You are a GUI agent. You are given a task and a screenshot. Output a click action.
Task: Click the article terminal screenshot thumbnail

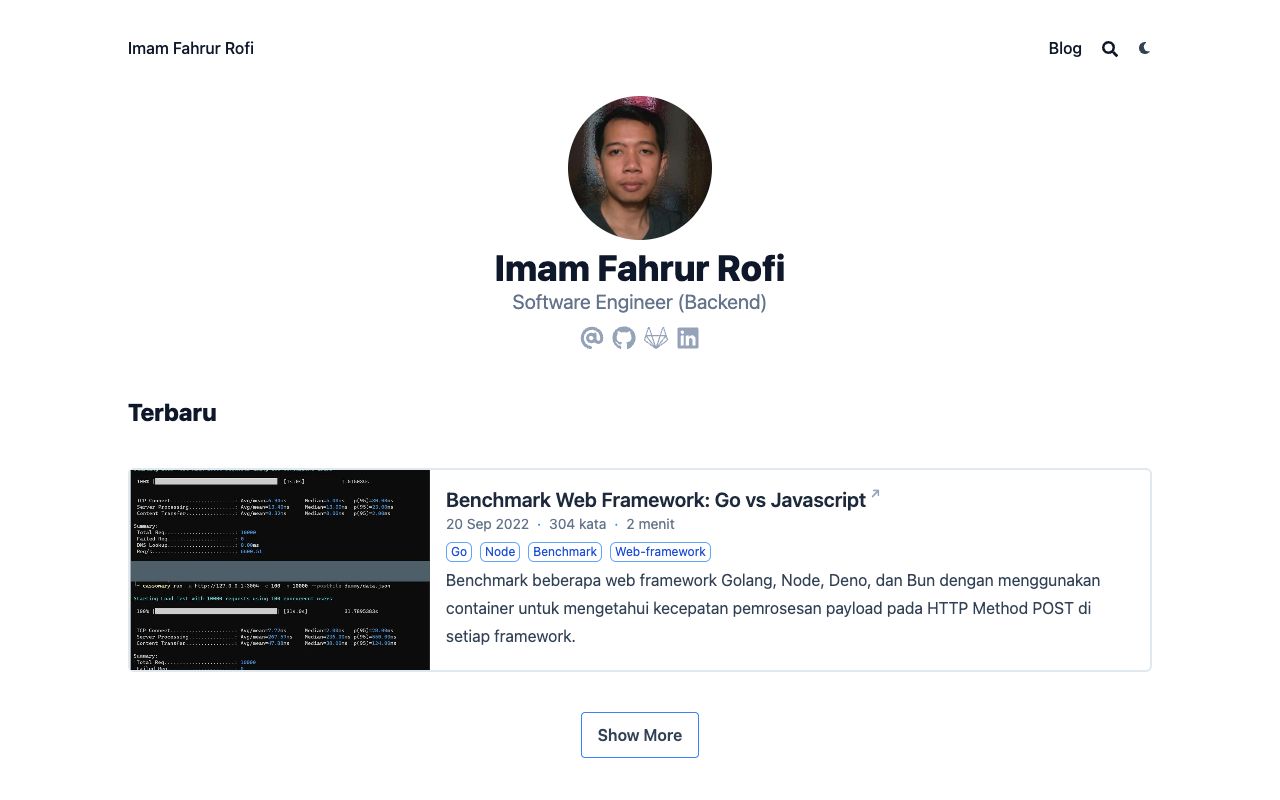coord(280,570)
